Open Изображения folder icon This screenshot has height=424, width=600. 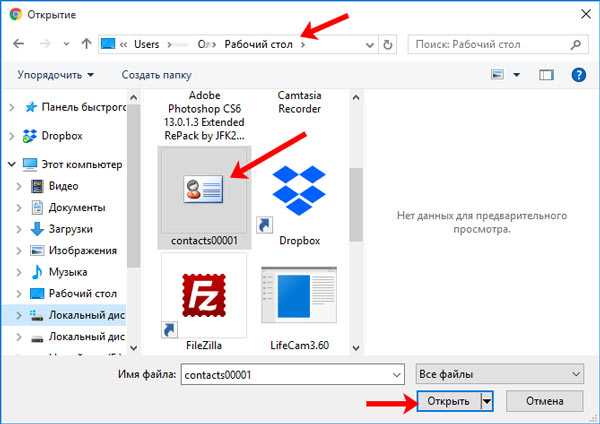pos(37,251)
